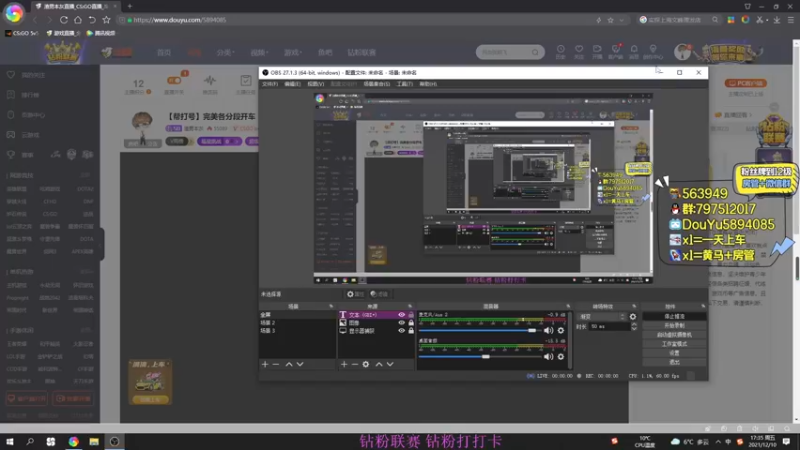Image resolution: width=800 pixels, height=450 pixels.
Task: Expand the 分类 dropdown in Douyu navigation
Action: click(225, 53)
